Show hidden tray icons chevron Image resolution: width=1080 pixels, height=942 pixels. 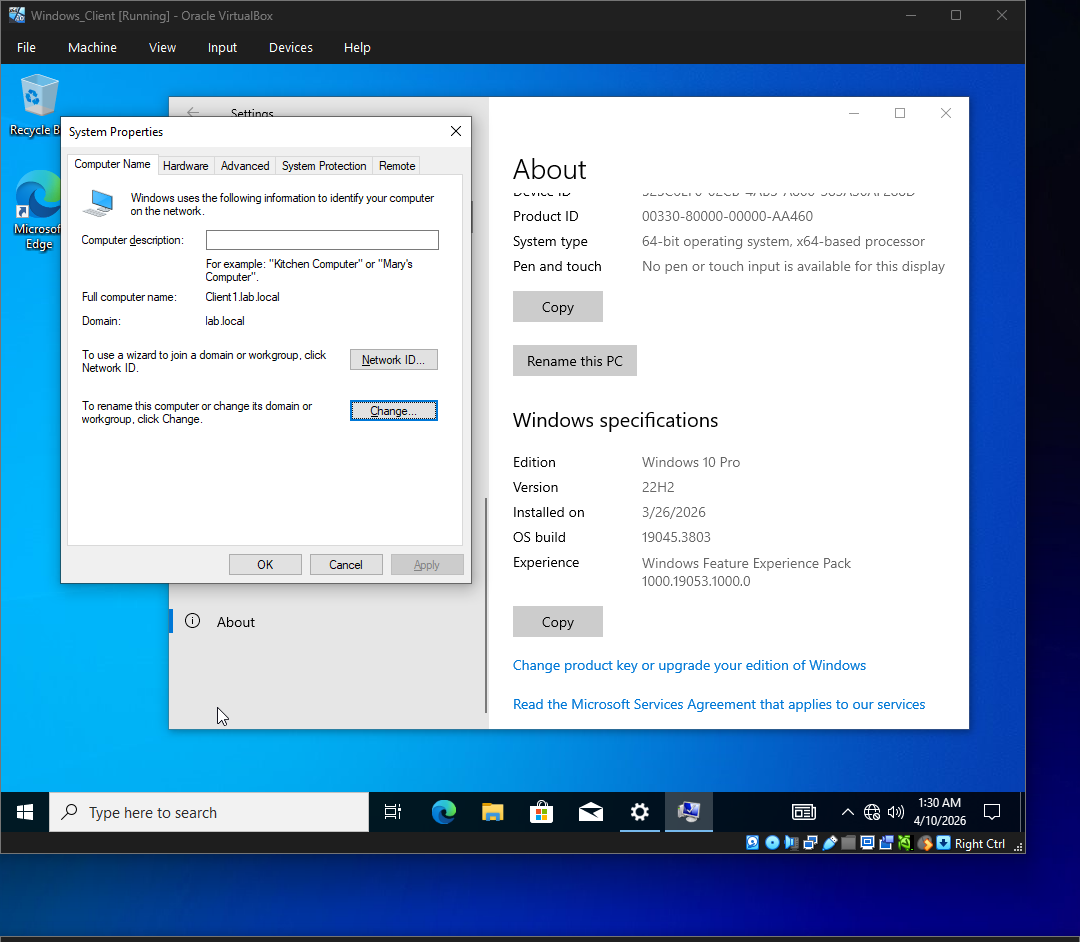coord(848,813)
